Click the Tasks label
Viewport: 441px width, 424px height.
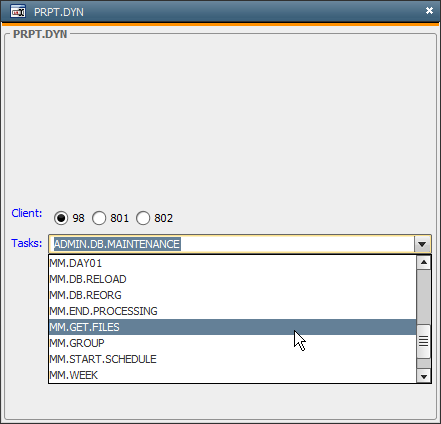pyautogui.click(x=27, y=243)
